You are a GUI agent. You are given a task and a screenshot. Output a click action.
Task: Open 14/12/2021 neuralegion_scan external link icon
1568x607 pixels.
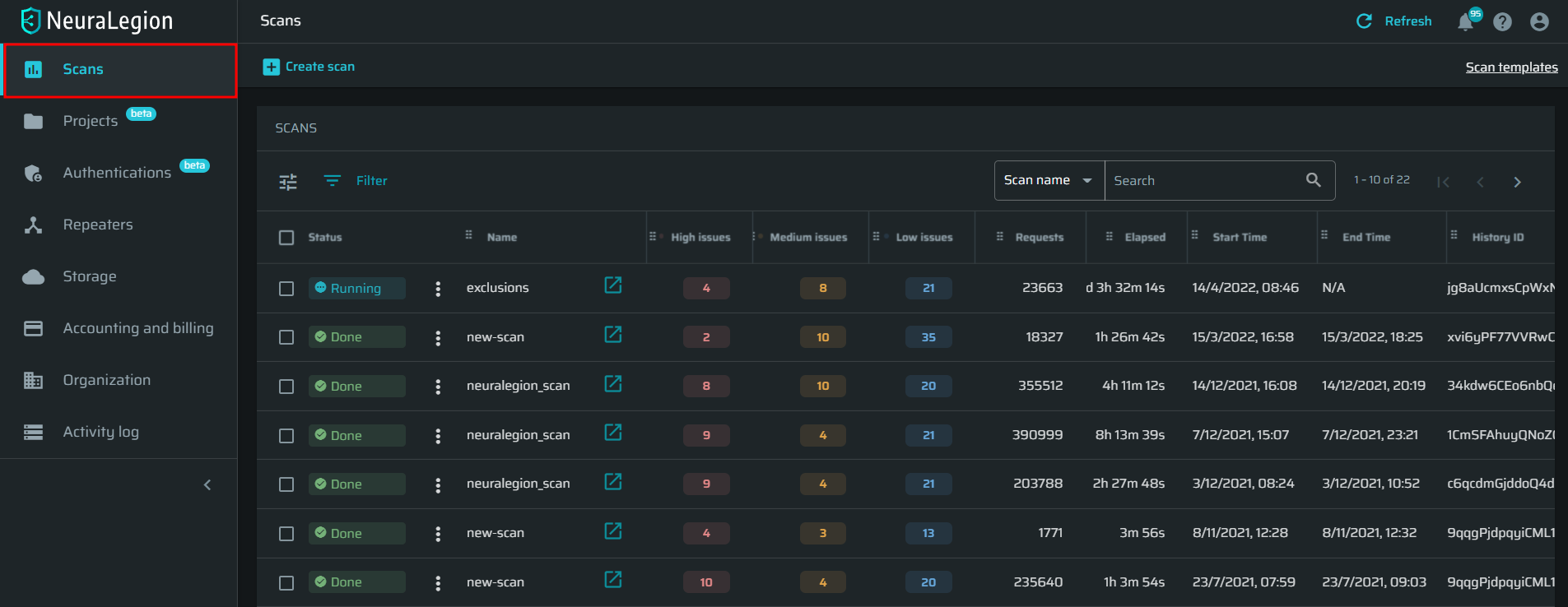pyautogui.click(x=613, y=384)
